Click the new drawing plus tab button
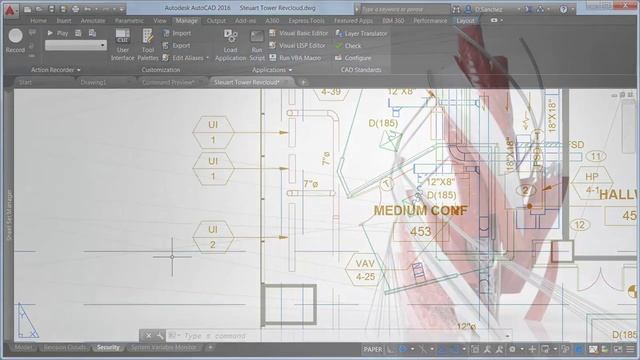This screenshot has height=360, width=640. 303,82
